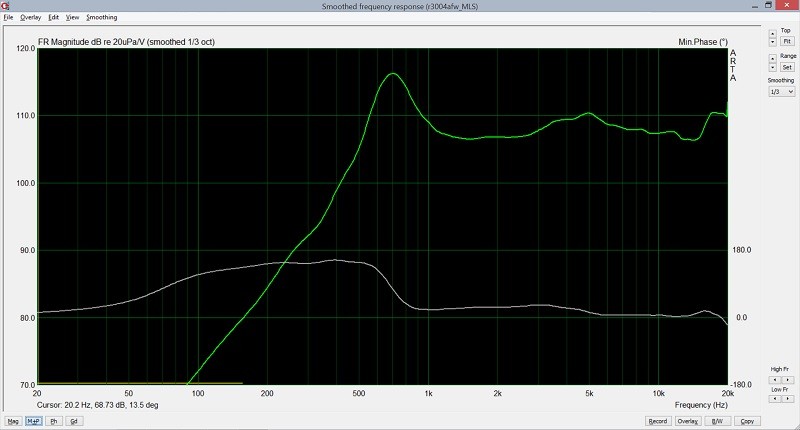Screen dimensions: 800x430
Task: Click the 'FR Magnitude dB re 20uPa/V' graph title
Action: click(91, 42)
